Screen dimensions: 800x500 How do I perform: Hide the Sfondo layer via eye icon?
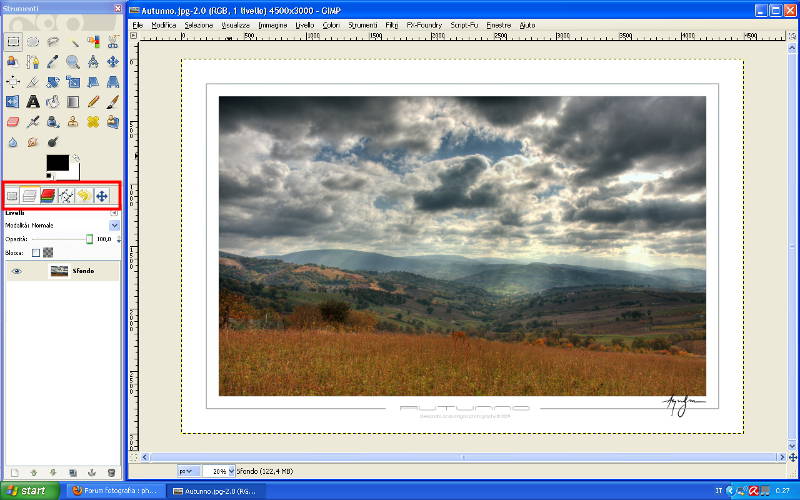point(16,271)
